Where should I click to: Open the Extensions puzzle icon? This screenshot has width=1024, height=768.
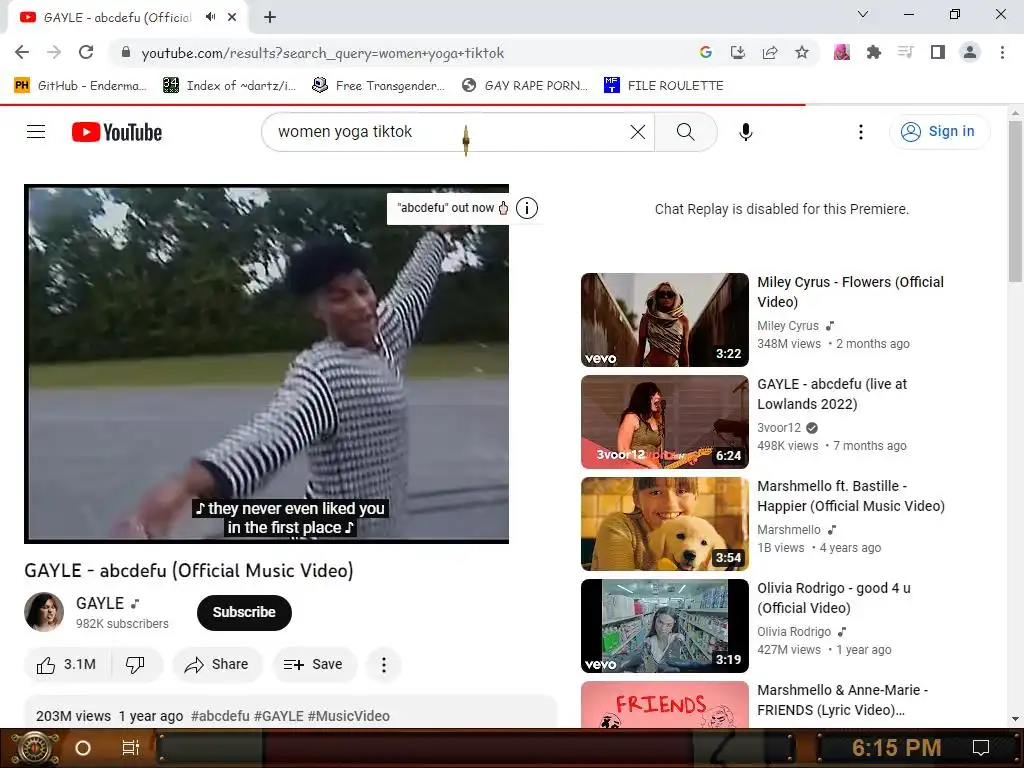click(874, 52)
